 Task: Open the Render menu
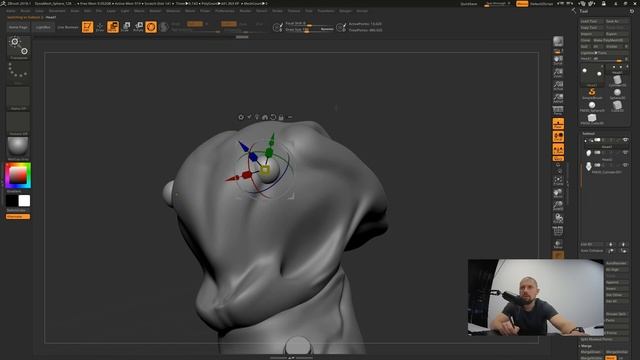(245, 11)
